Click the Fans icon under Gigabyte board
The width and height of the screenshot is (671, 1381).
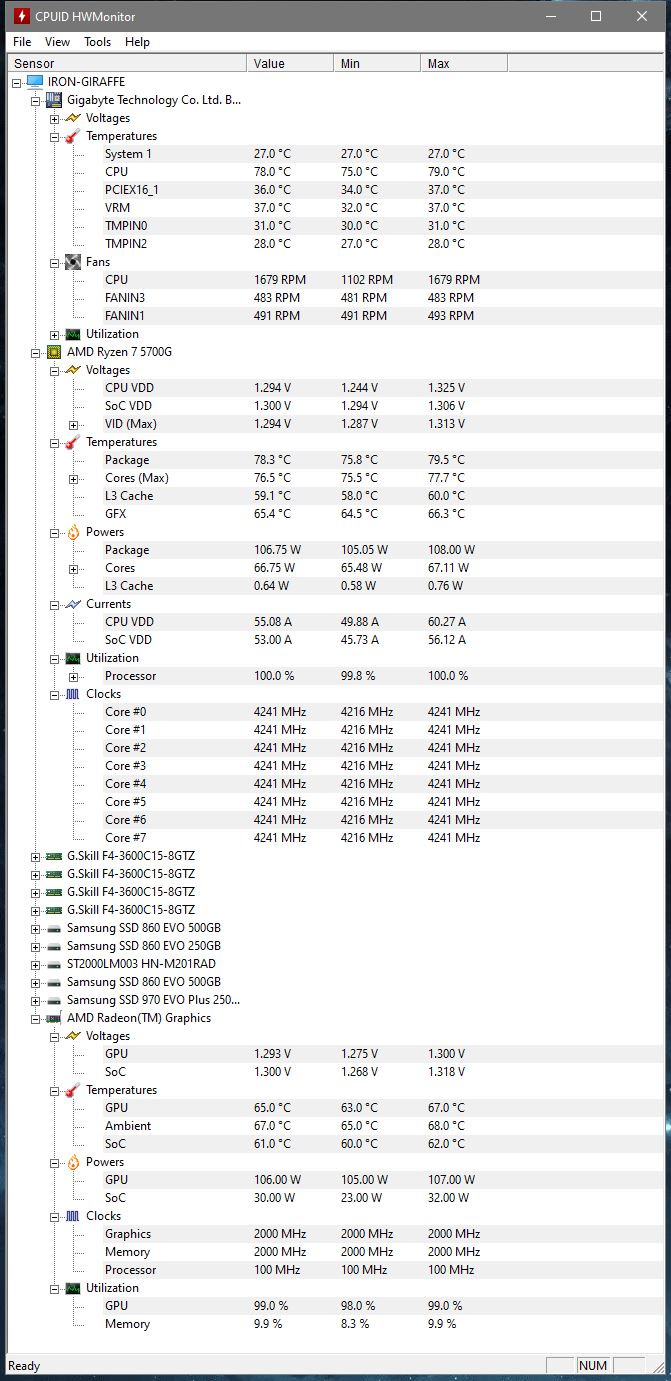[73, 262]
